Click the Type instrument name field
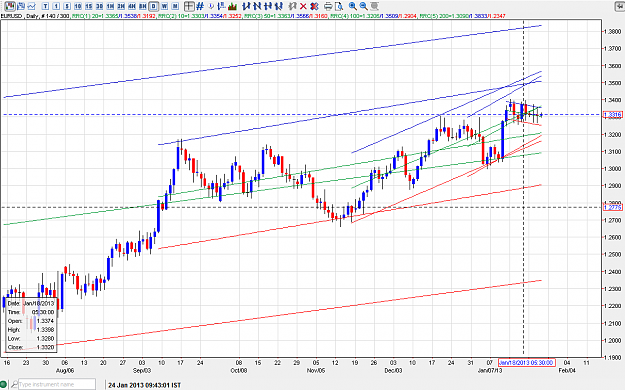625x390 pixels. 57,384
